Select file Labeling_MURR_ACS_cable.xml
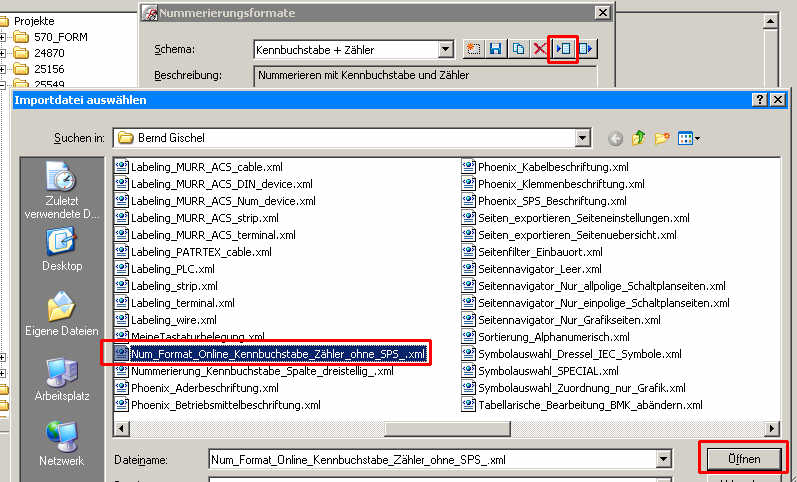This screenshot has width=797, height=482. pos(199,167)
